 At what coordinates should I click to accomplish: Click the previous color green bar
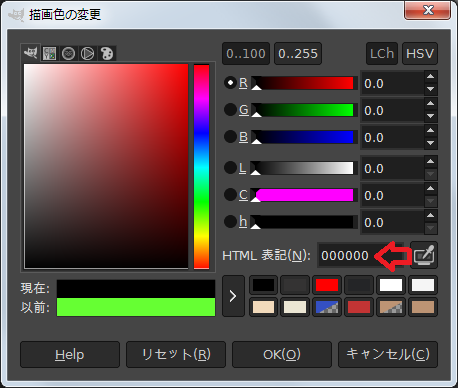(136, 307)
